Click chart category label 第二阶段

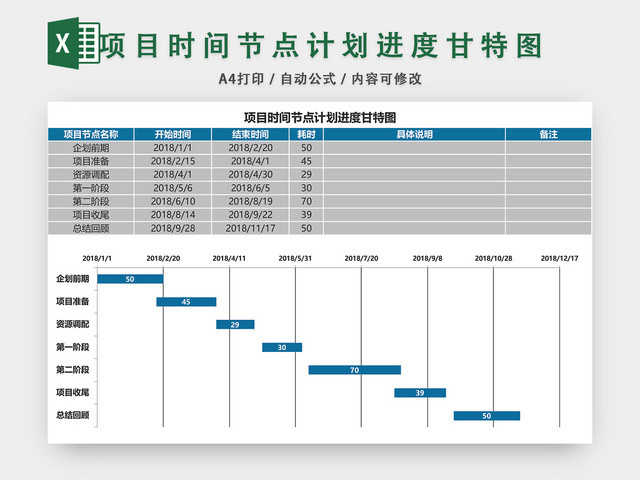[x=73, y=370]
